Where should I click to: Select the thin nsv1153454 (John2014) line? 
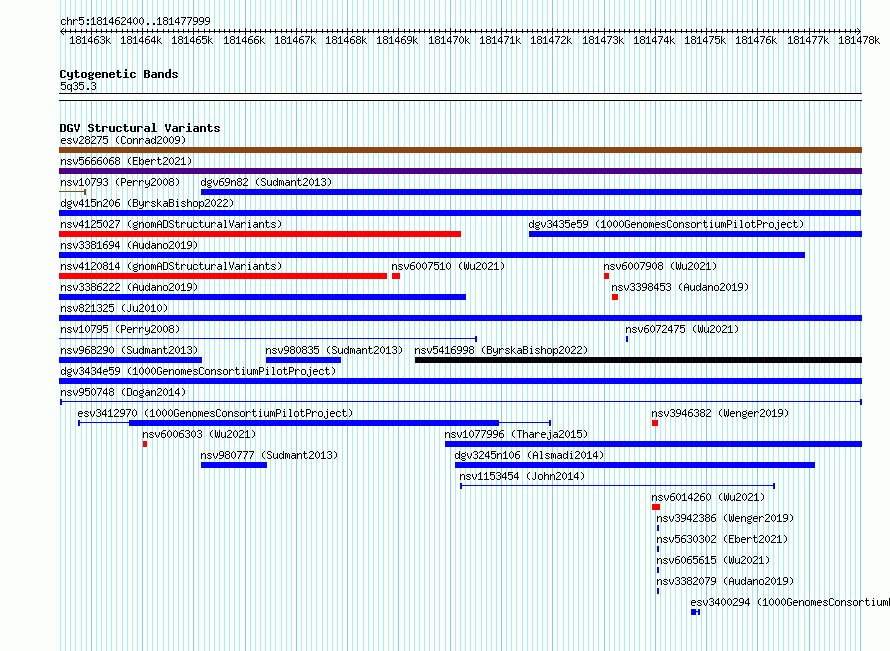[618, 486]
